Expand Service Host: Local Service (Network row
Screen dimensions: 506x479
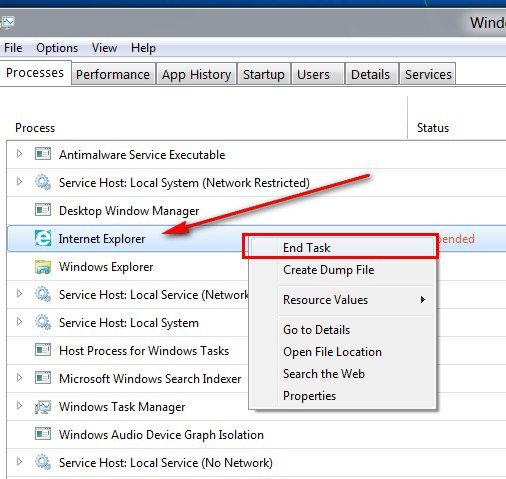point(19,294)
